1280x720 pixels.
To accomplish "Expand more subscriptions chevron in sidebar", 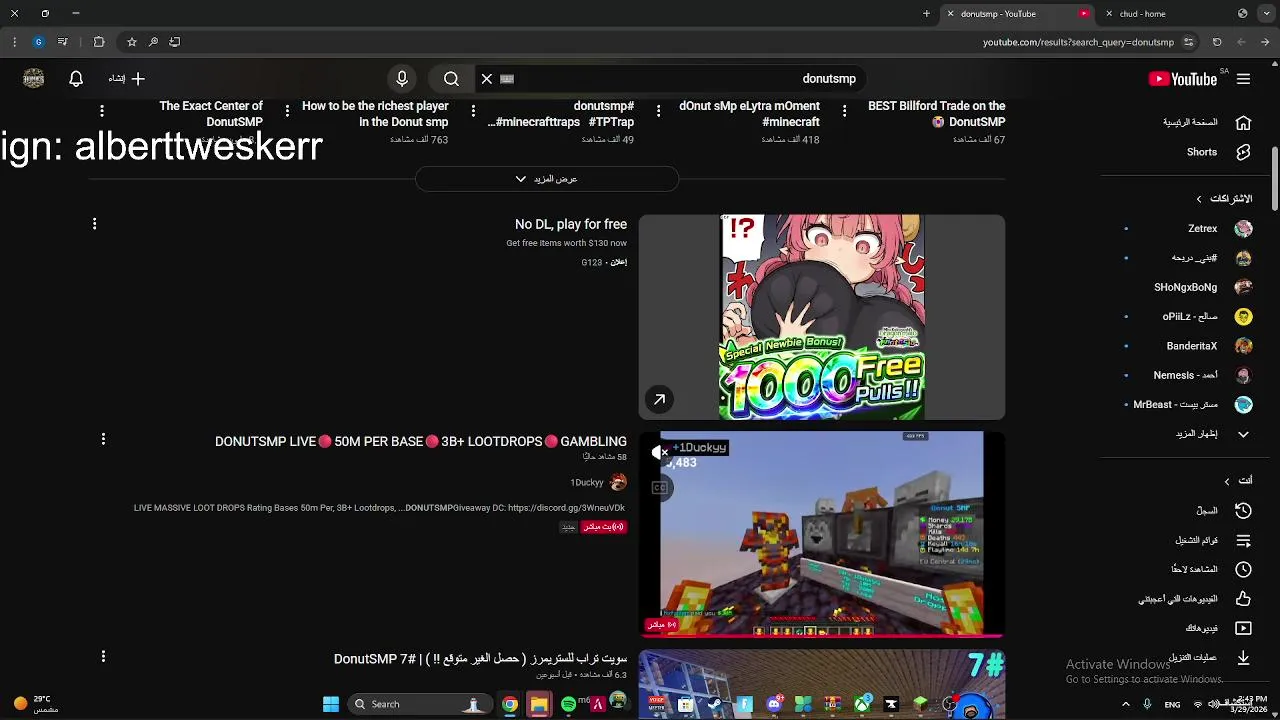I will pyautogui.click(x=1243, y=434).
